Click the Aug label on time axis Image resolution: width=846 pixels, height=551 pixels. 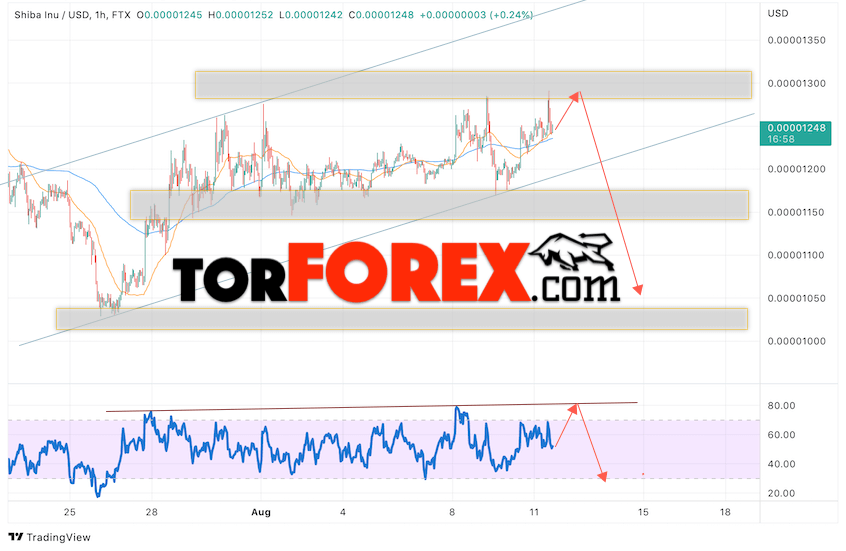[261, 512]
